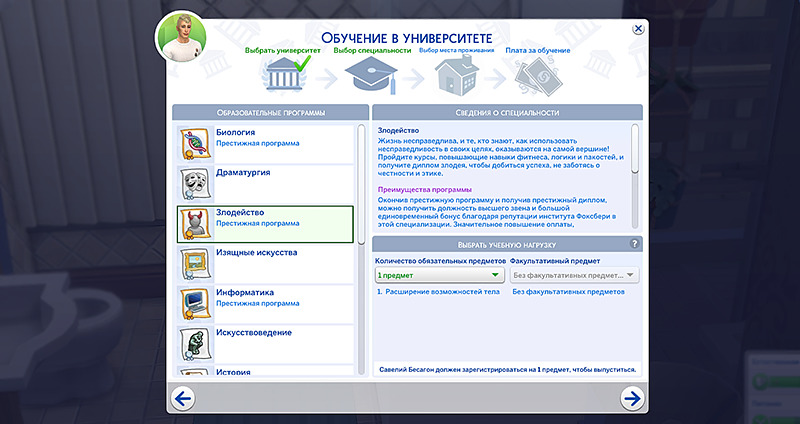Open the Без факультативных предметов dropdown
Image resolution: width=800 pixels, height=424 pixels.
[574, 276]
